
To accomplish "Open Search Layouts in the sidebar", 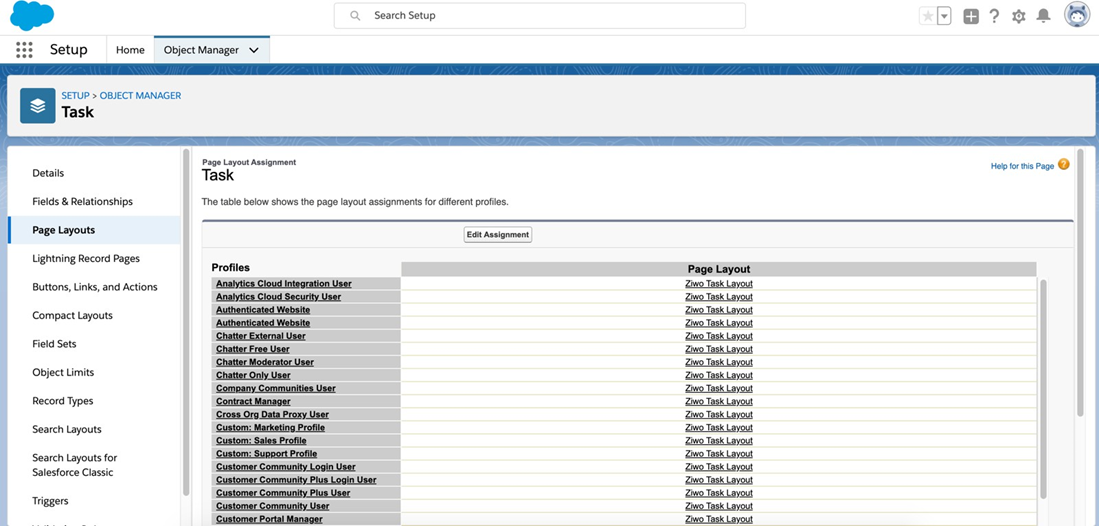I will click(x=67, y=429).
